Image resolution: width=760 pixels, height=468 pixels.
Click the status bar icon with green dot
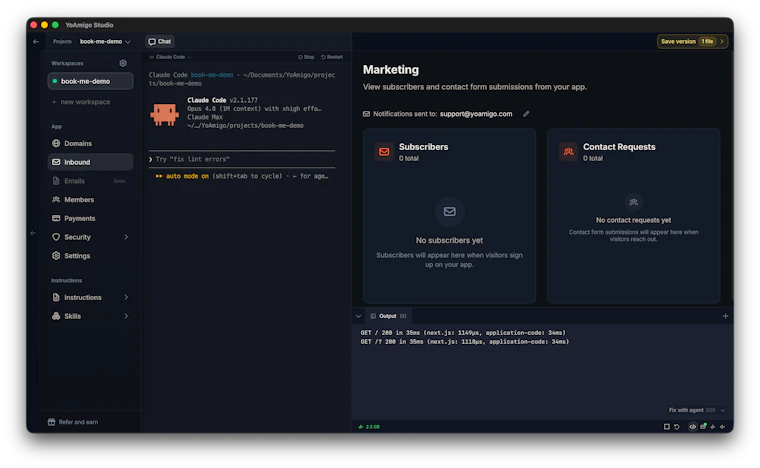[x=703, y=426]
